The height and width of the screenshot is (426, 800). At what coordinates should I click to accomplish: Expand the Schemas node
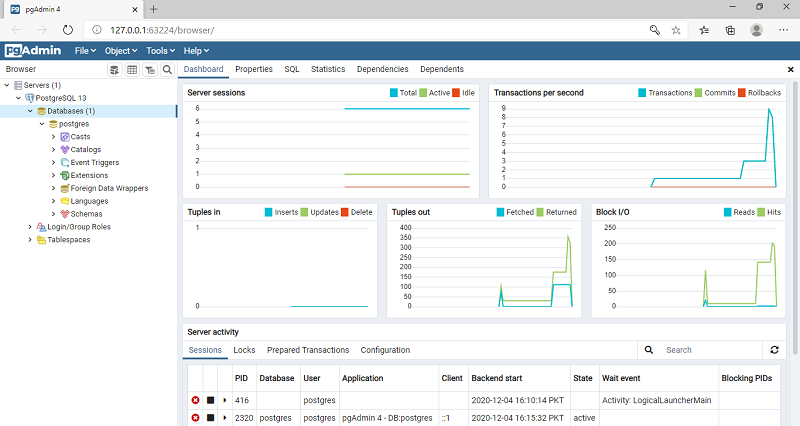[x=54, y=214]
